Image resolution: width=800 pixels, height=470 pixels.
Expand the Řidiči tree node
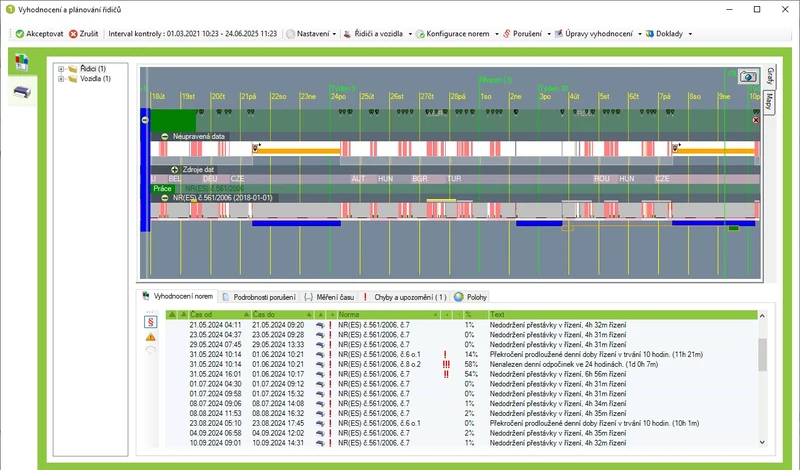pyautogui.click(x=61, y=69)
